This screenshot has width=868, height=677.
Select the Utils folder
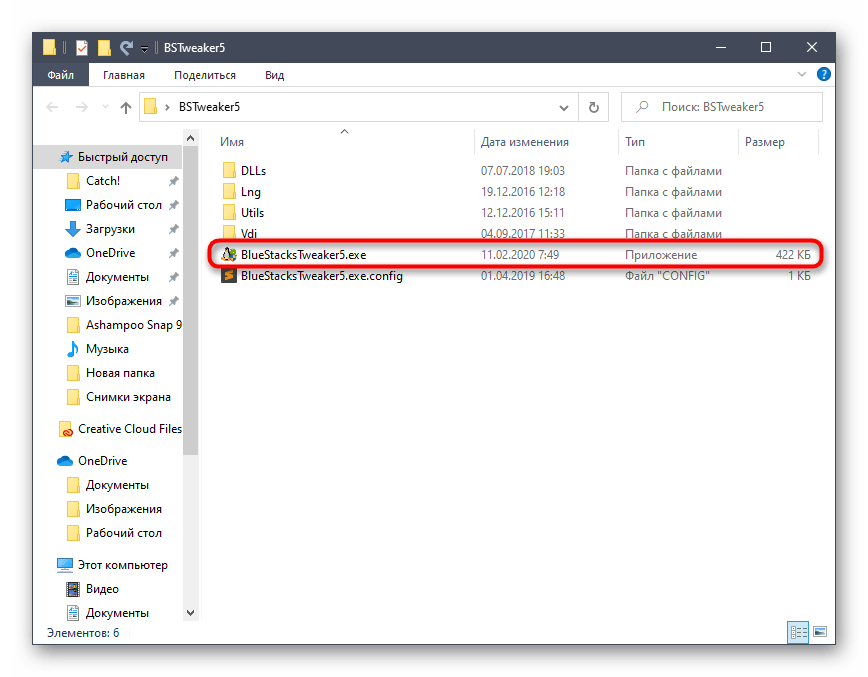252,213
